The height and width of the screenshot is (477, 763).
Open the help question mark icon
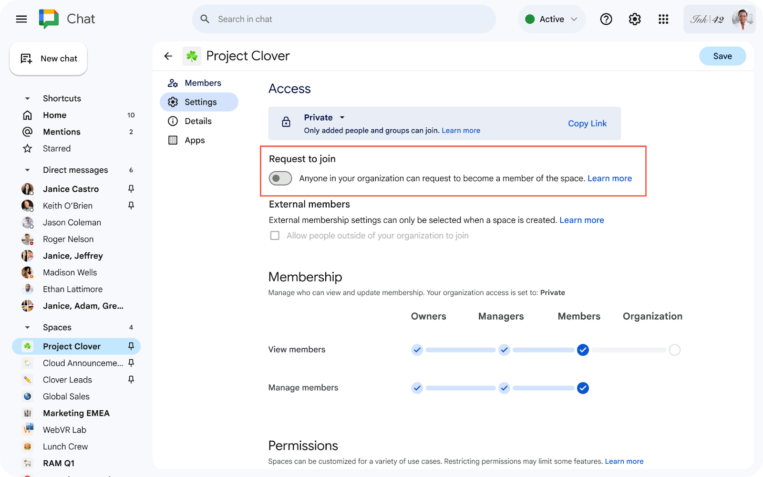pos(606,19)
